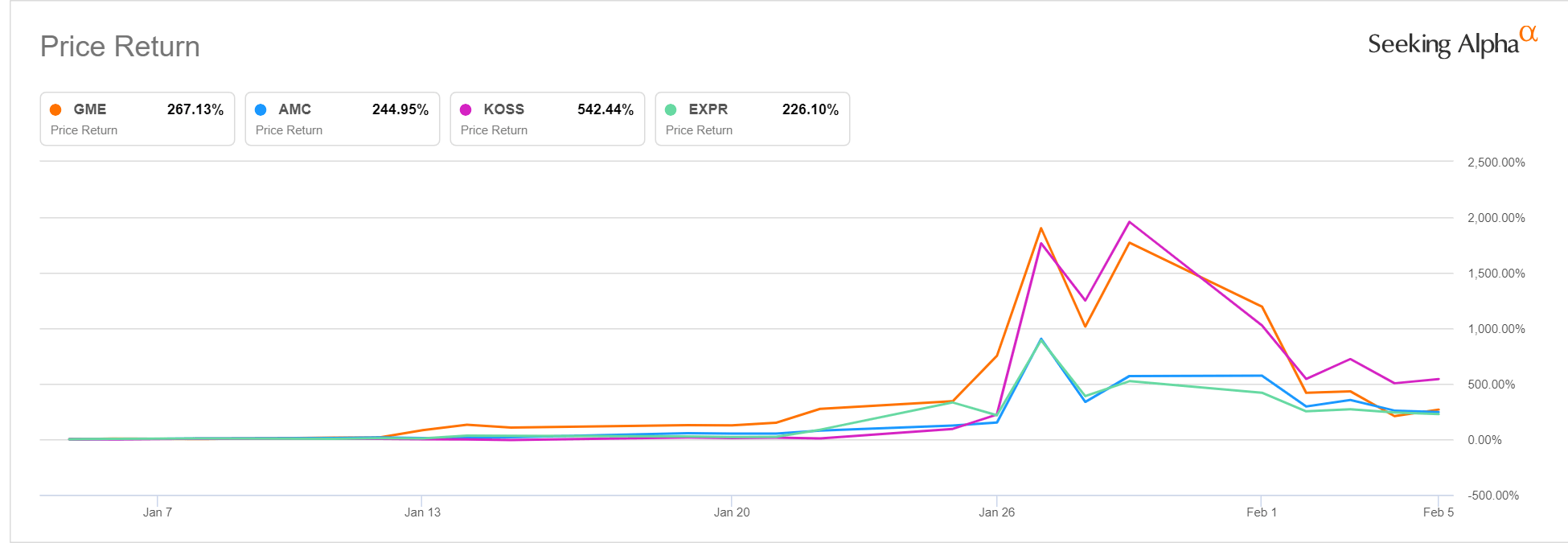Click the orange GME legend dot

[x=55, y=109]
